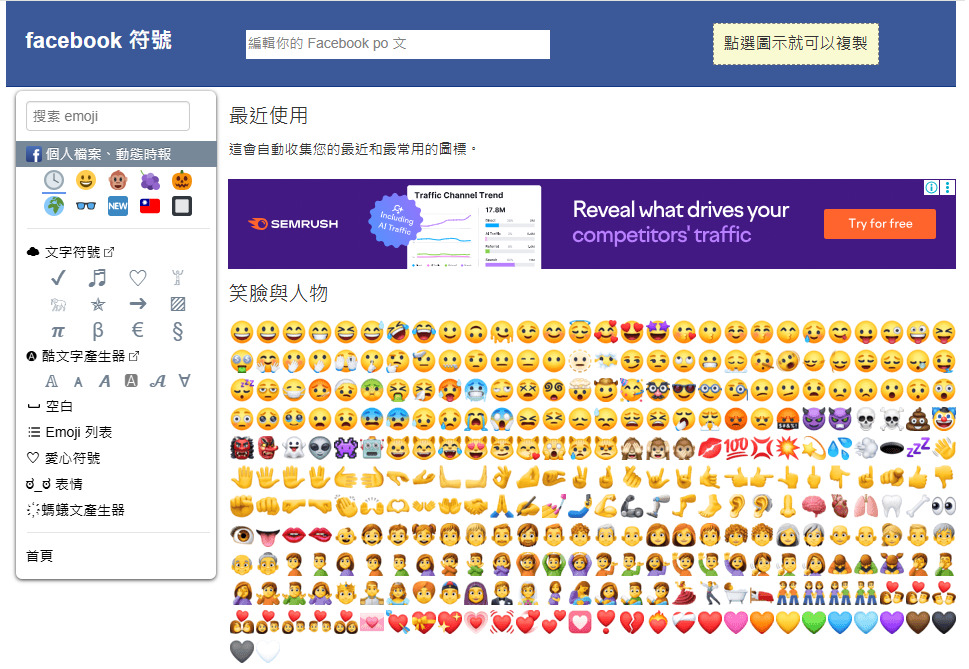
Task: Open the globe travel category icon
Action: [x=54, y=206]
